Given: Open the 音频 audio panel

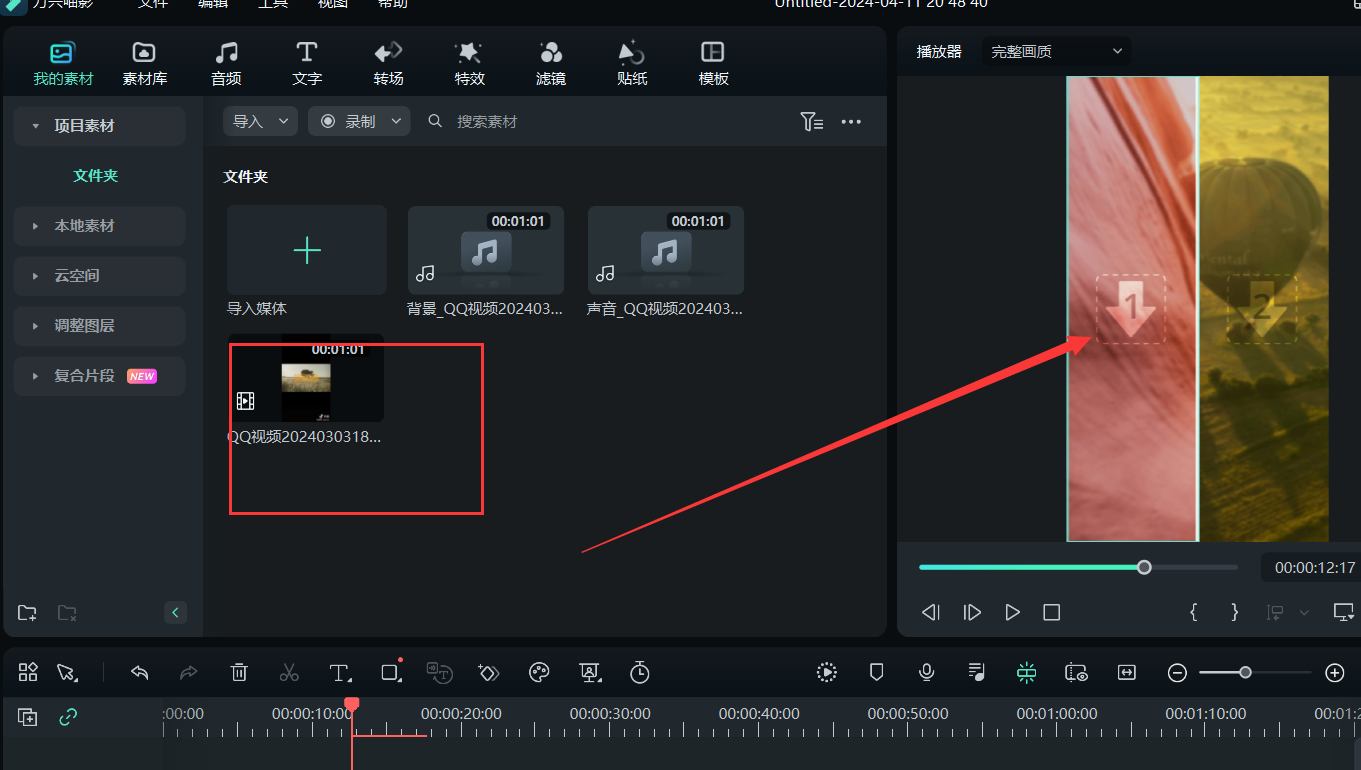Looking at the screenshot, I should pos(226,62).
